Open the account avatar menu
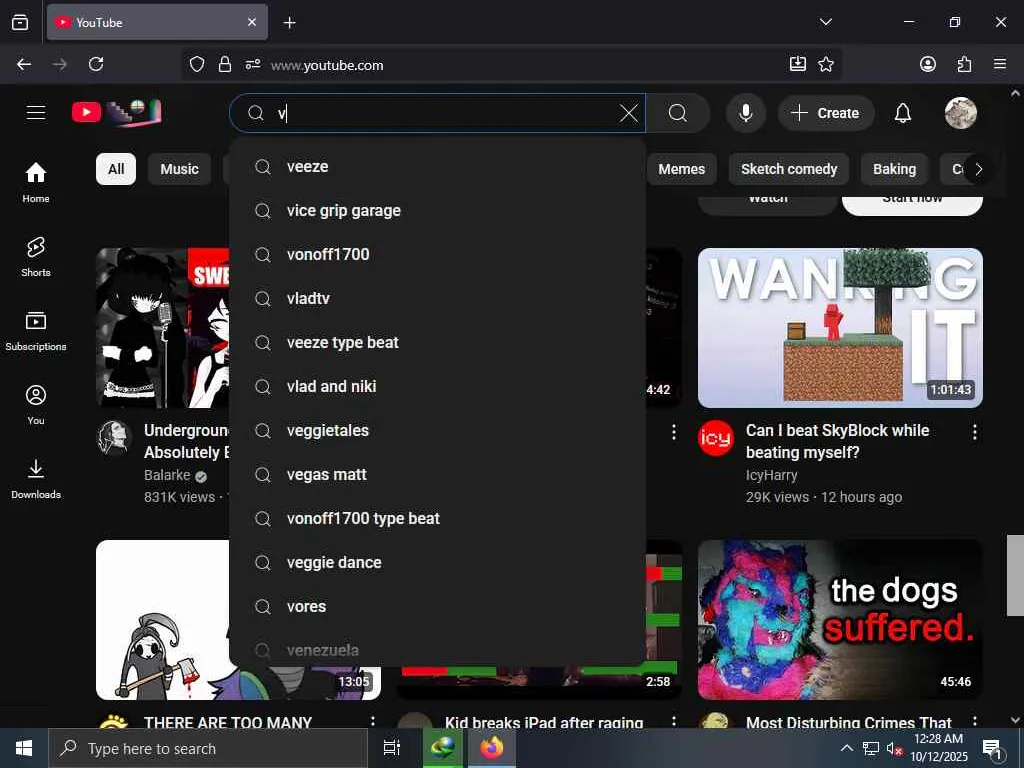The width and height of the screenshot is (1024, 768). tap(961, 113)
